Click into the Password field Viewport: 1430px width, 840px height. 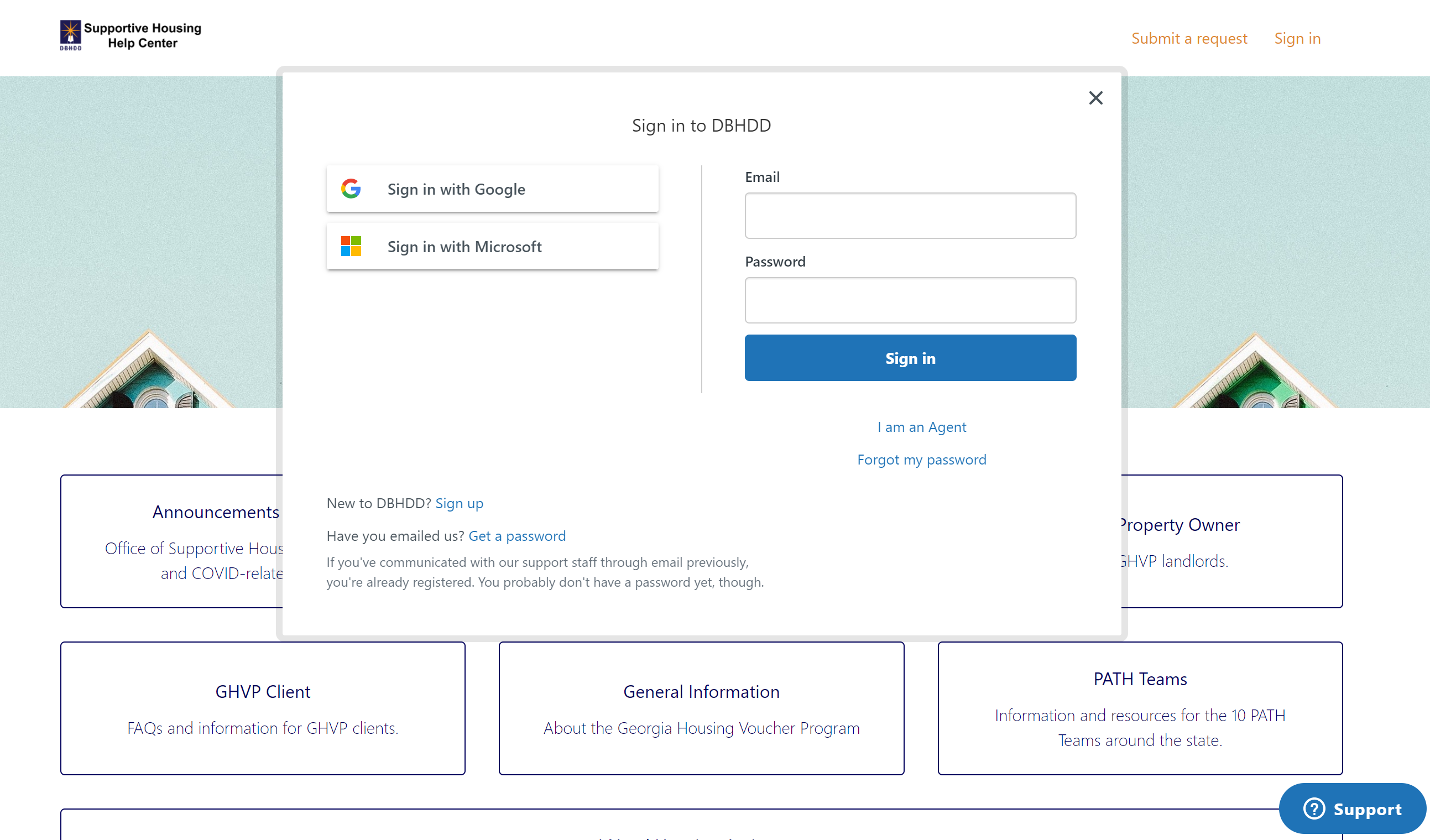coord(910,300)
